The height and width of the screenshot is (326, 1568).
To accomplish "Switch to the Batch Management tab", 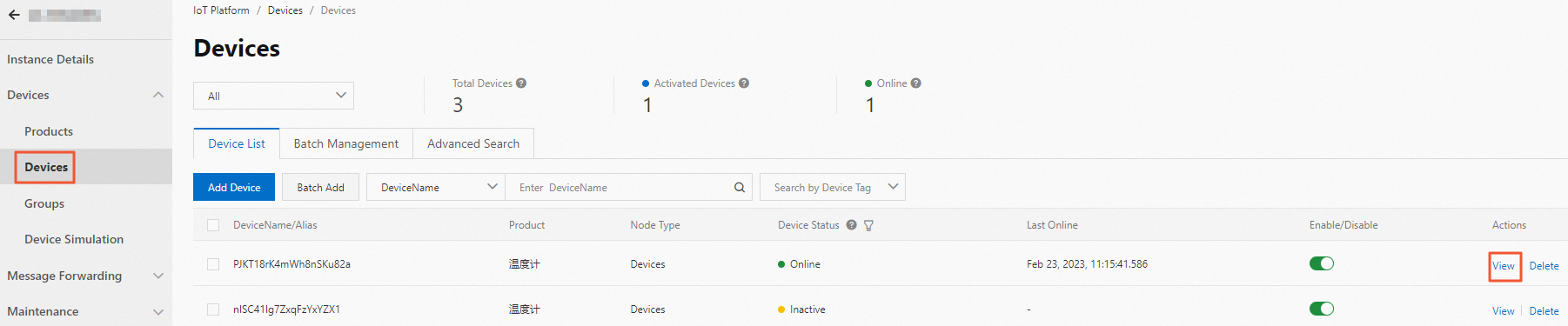I will (x=346, y=143).
